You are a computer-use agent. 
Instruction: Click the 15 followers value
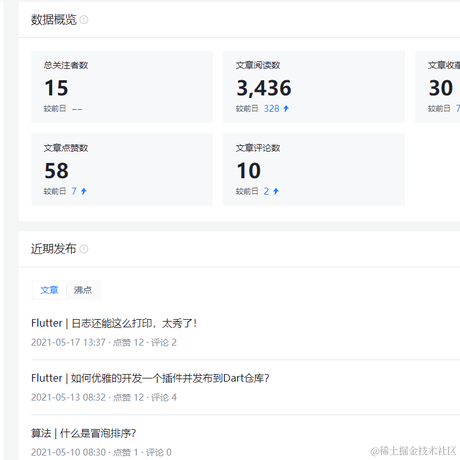tap(56, 88)
